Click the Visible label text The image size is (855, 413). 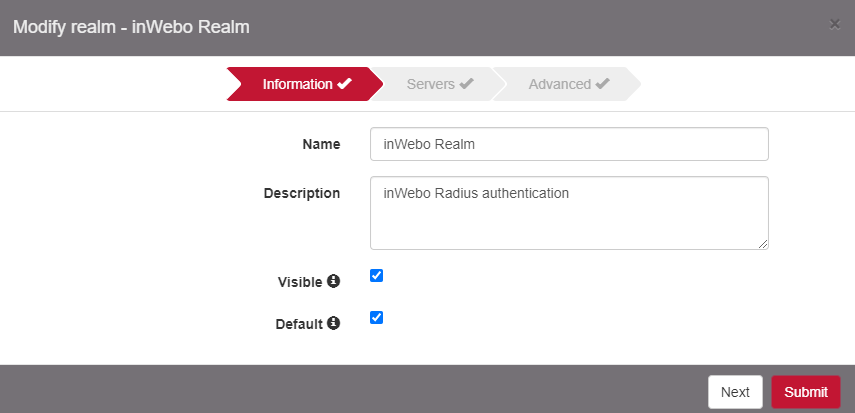pyautogui.click(x=299, y=282)
